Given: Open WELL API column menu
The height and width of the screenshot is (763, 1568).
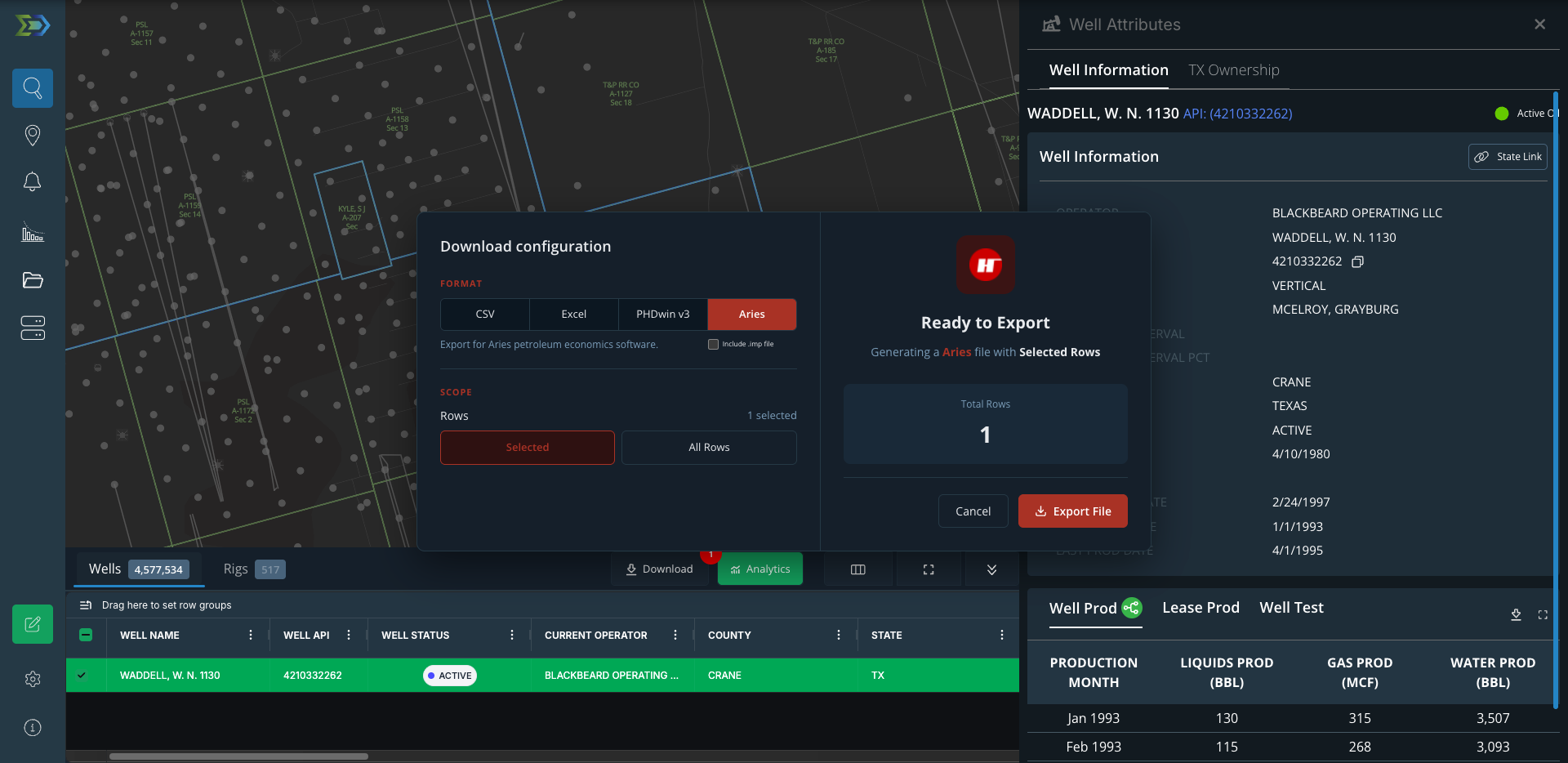Looking at the screenshot, I should [x=349, y=635].
